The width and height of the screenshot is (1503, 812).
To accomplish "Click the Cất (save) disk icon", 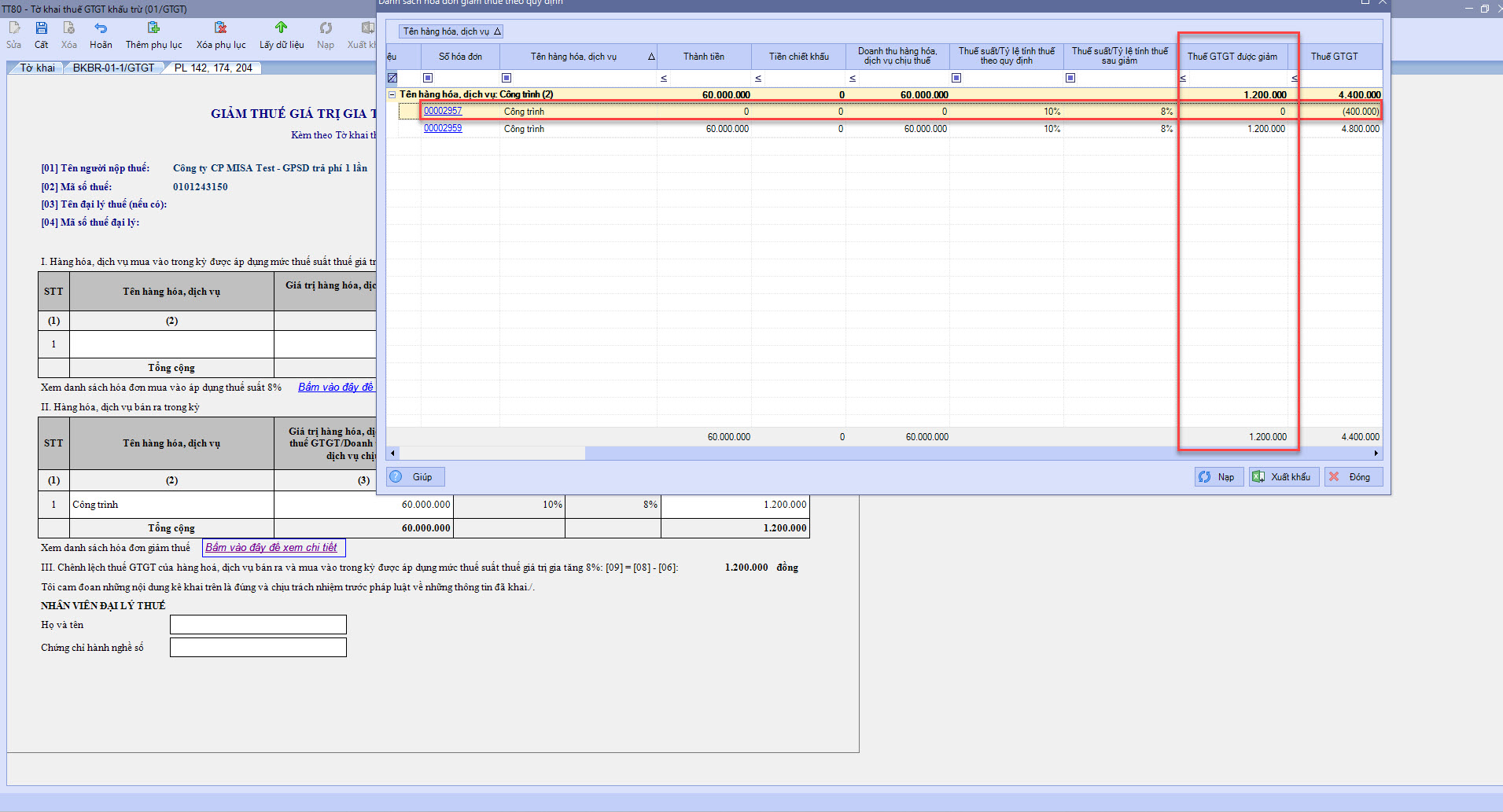I will point(42,28).
